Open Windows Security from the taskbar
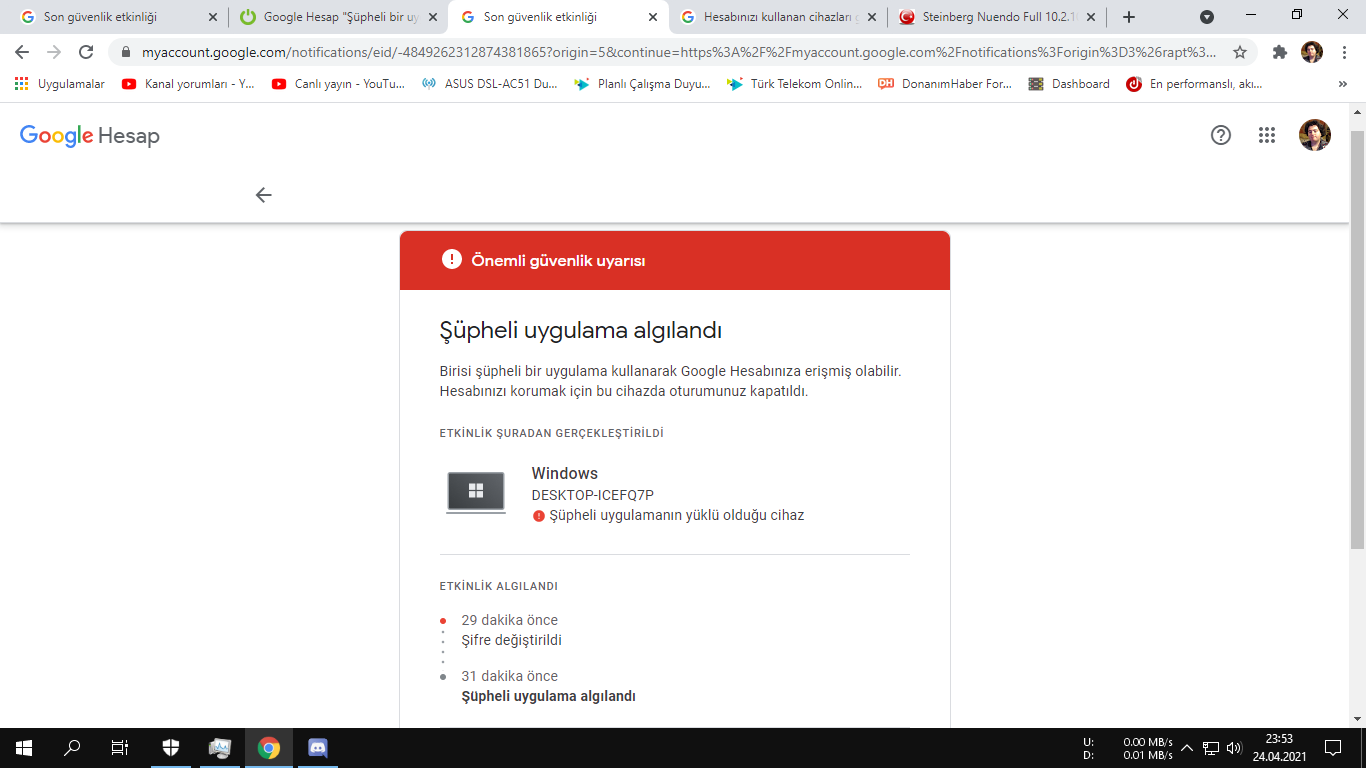Screen dimensions: 1366x768 (171, 747)
